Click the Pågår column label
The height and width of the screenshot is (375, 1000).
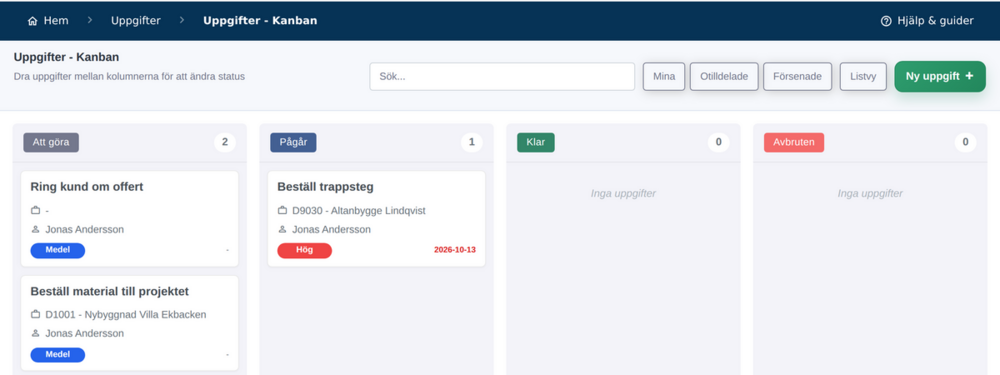tap(293, 142)
